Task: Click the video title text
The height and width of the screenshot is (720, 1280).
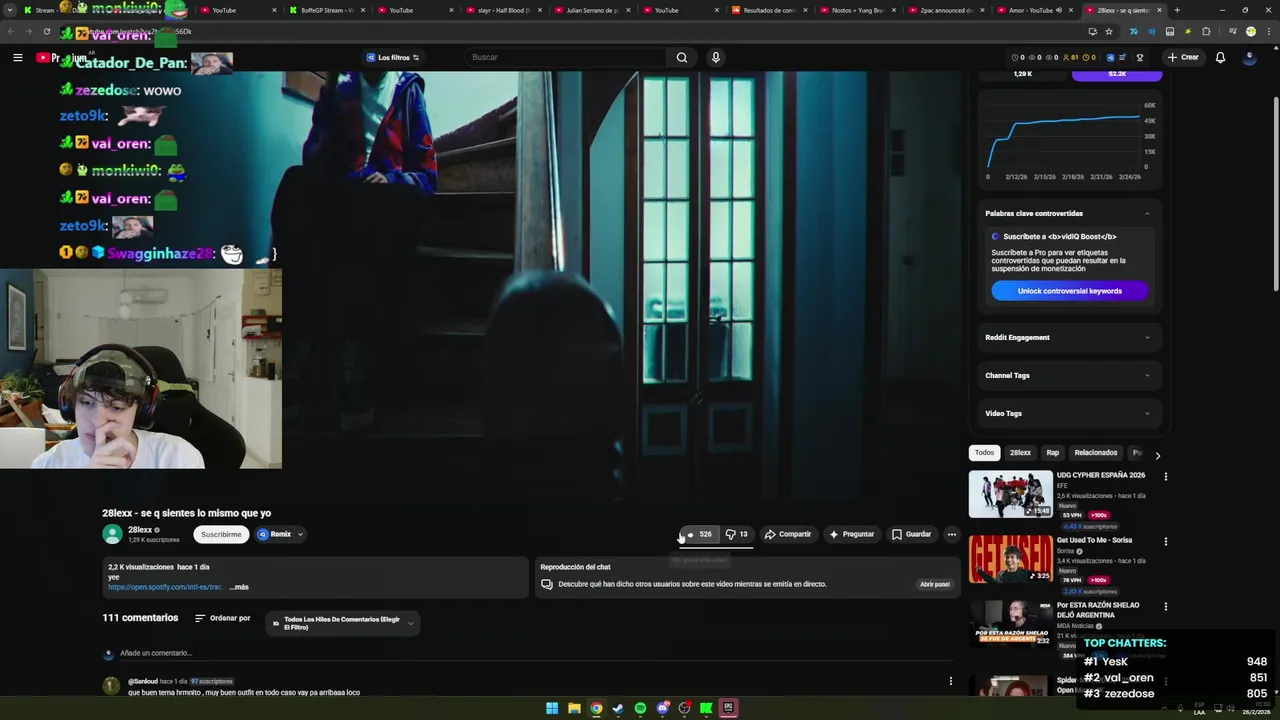Action: click(186, 513)
